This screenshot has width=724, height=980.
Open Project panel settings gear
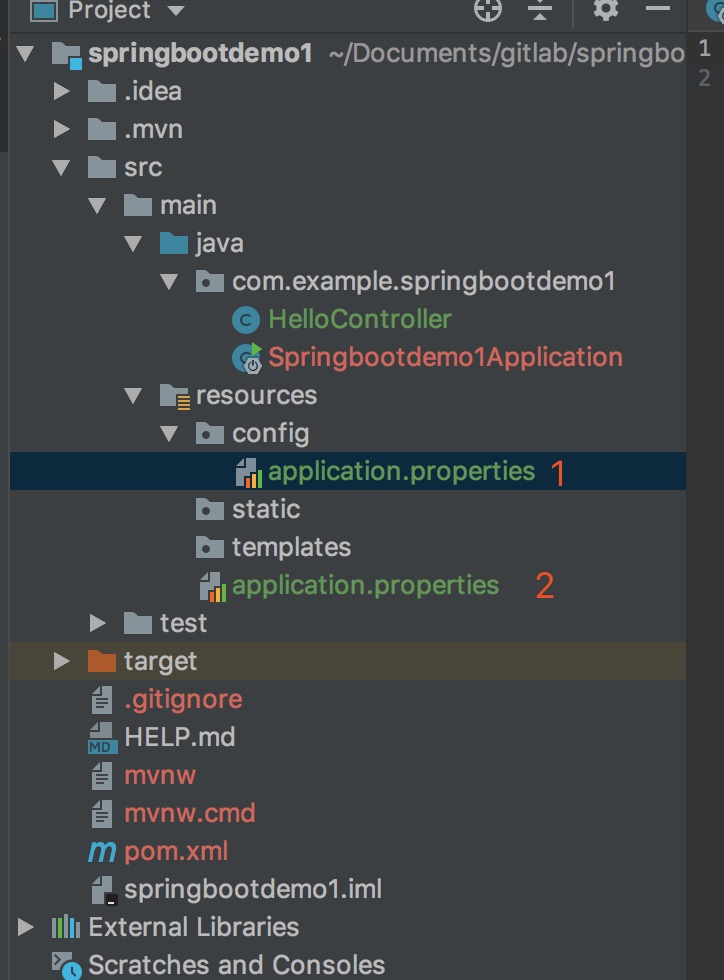click(x=606, y=10)
